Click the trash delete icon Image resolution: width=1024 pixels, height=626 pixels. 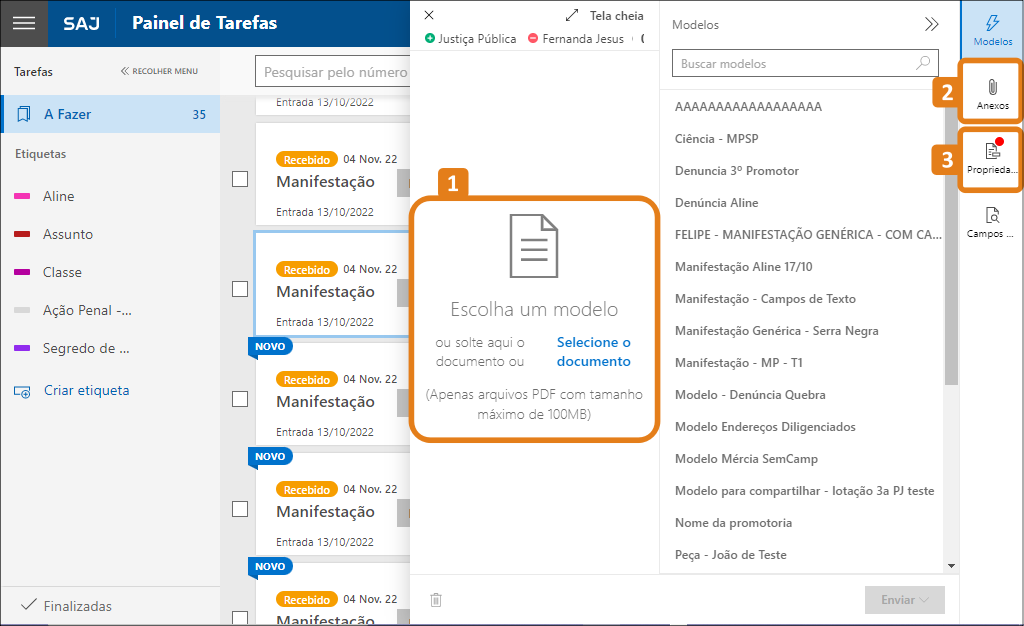(x=436, y=600)
